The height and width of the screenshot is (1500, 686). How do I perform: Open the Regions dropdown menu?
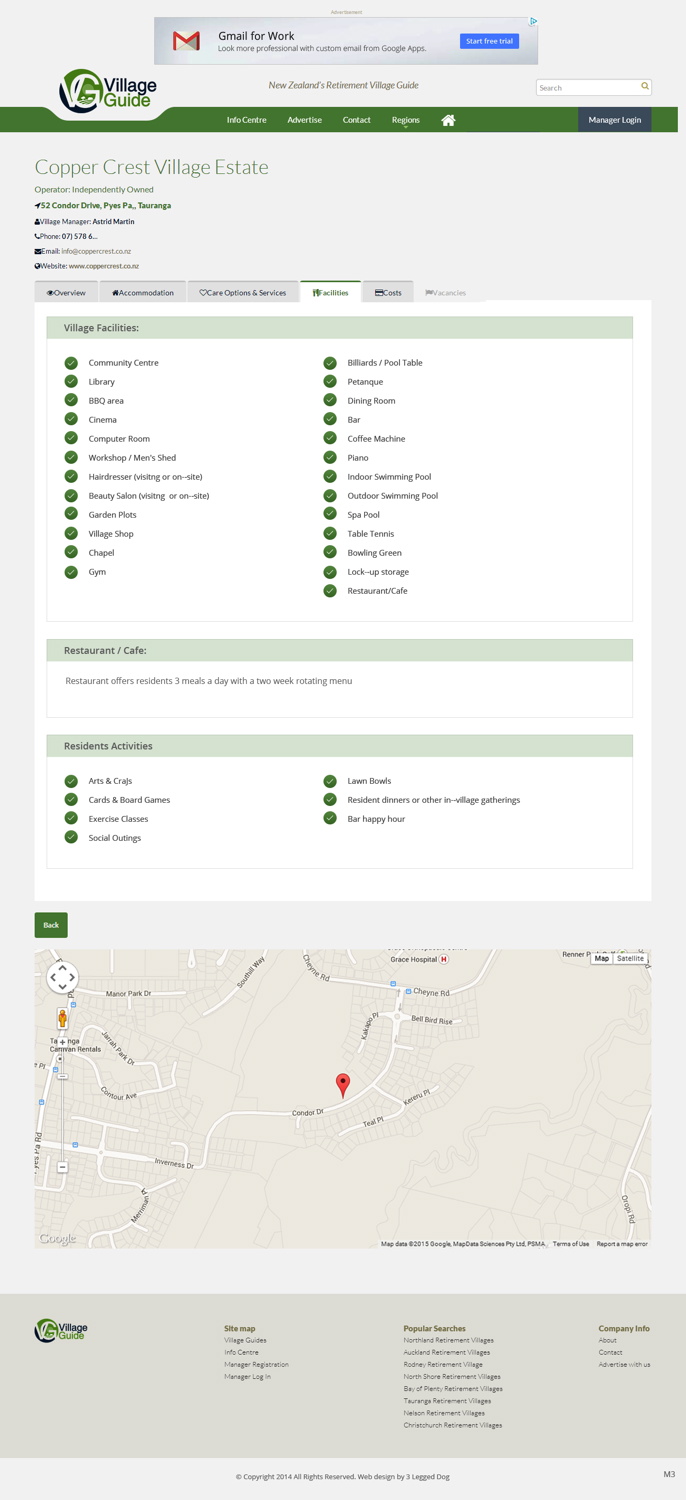pos(405,120)
